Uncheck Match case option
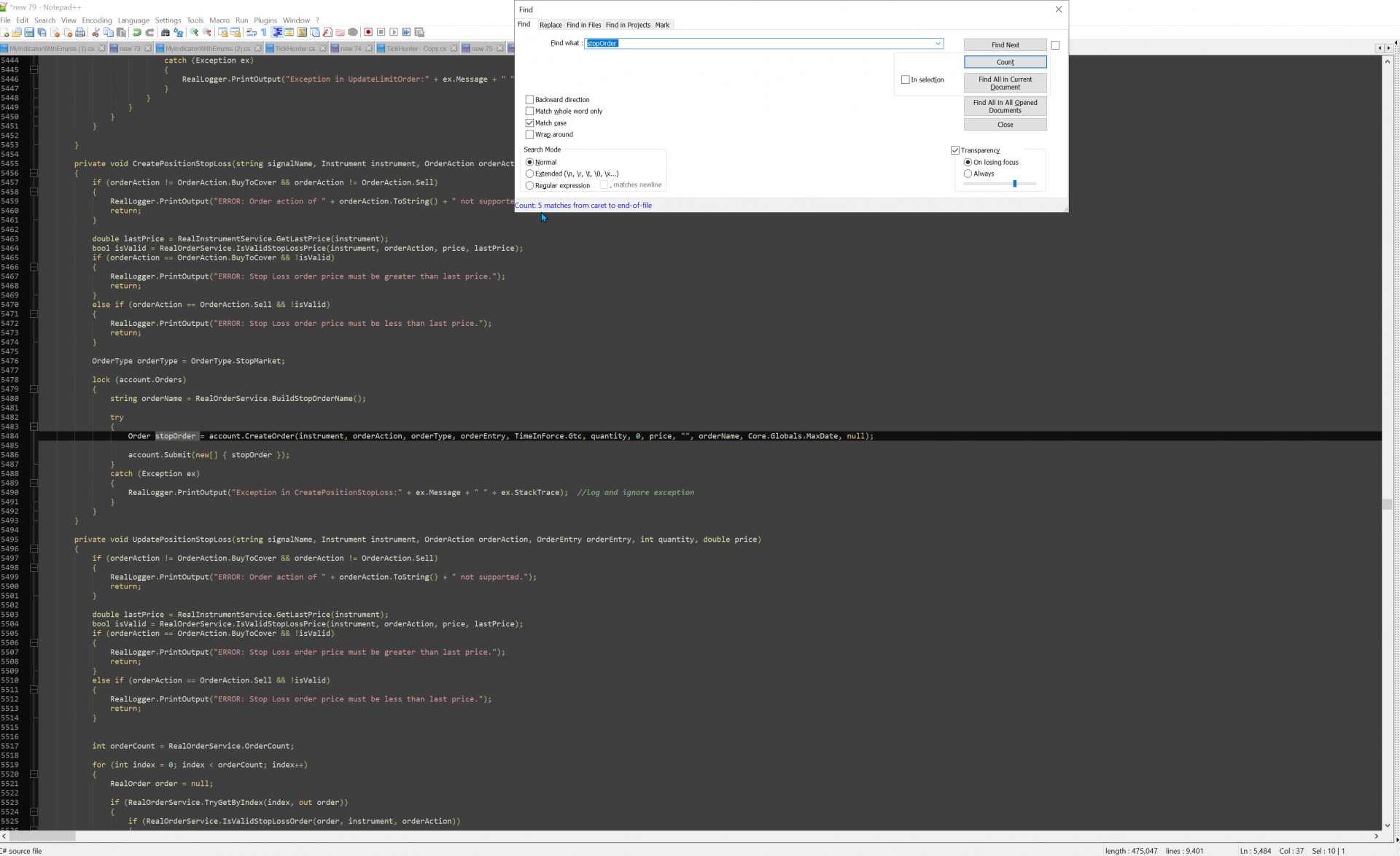This screenshot has height=856, width=1400. 530,122
